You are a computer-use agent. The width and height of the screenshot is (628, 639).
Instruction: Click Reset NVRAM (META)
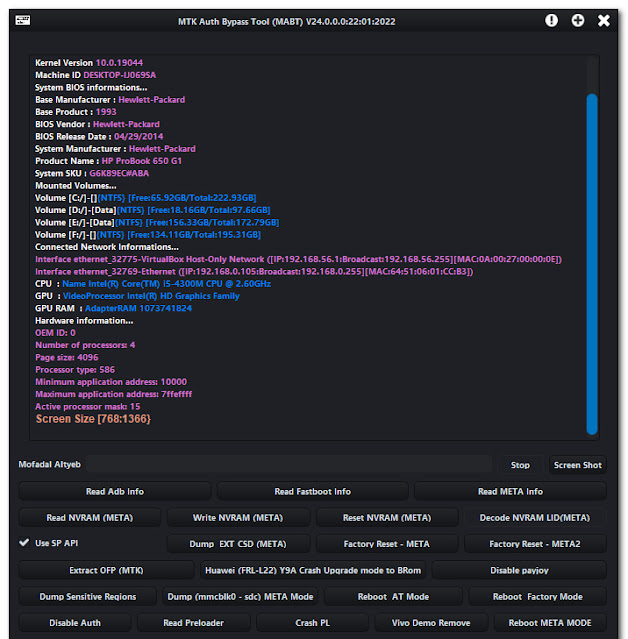[387, 518]
